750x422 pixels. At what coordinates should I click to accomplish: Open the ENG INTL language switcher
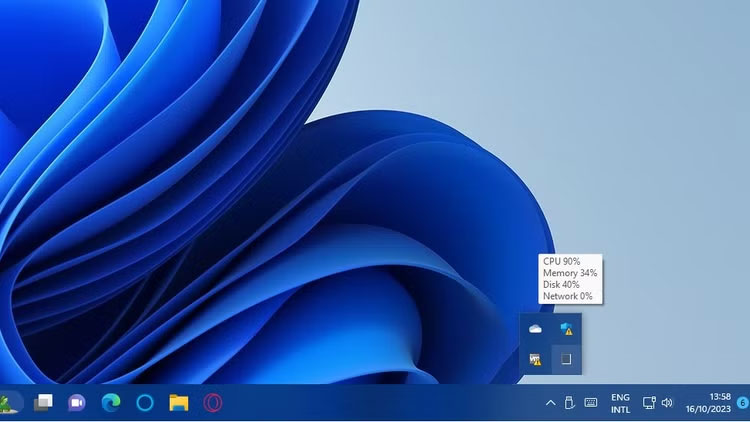pos(620,403)
